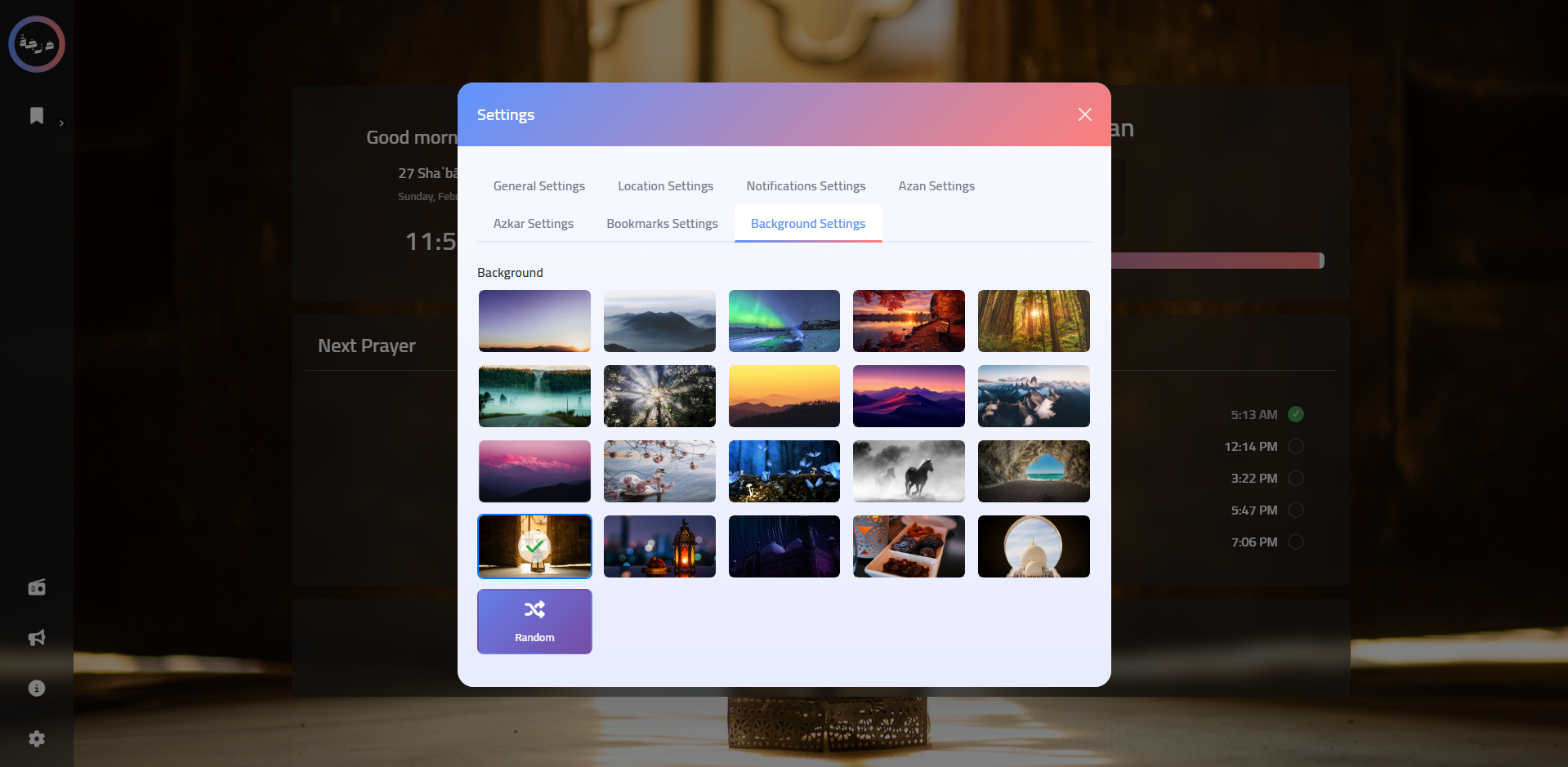Click the app logo avatar top left
The image size is (1568, 767).
point(36,44)
